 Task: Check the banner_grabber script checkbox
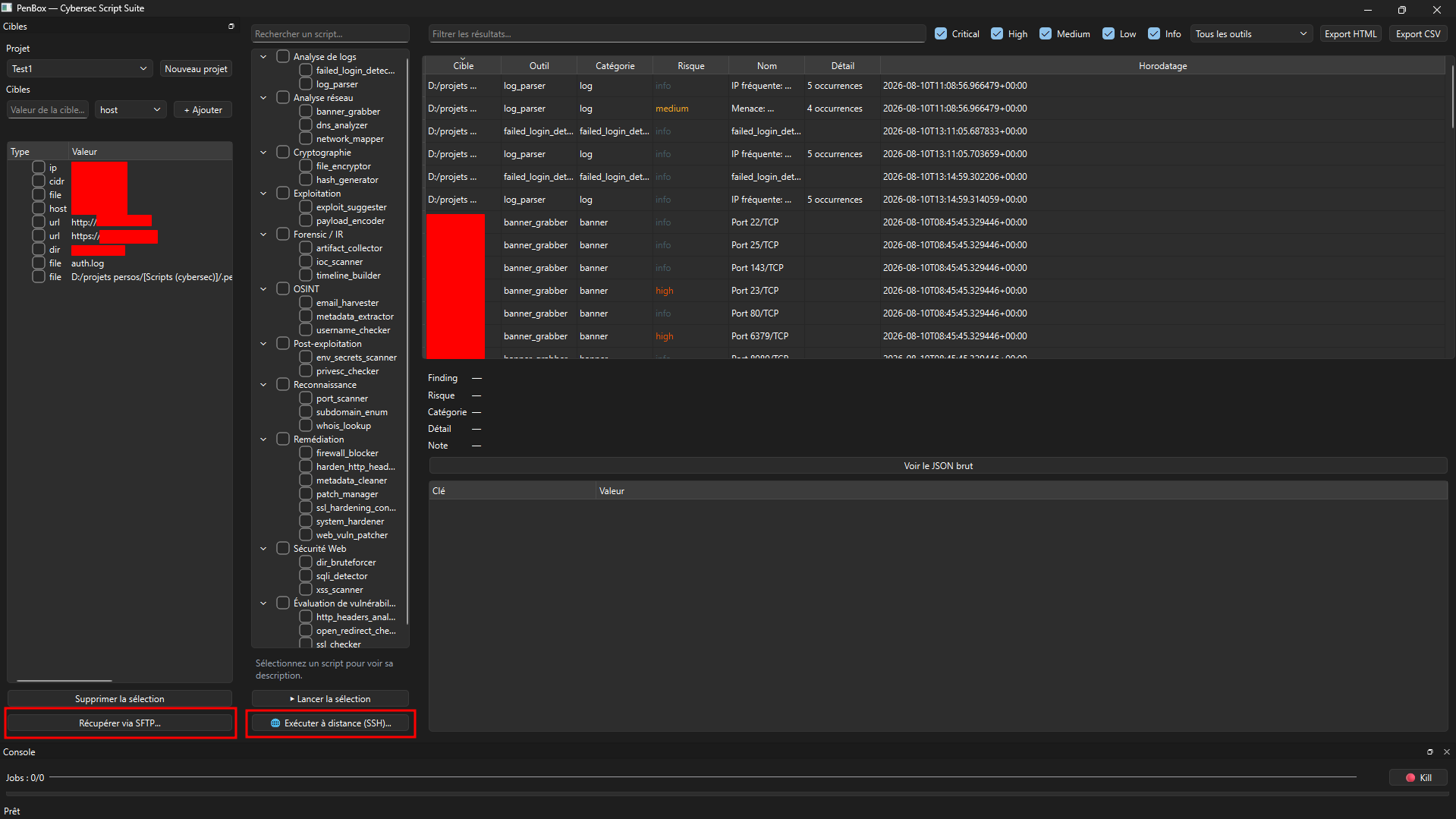[x=306, y=112]
